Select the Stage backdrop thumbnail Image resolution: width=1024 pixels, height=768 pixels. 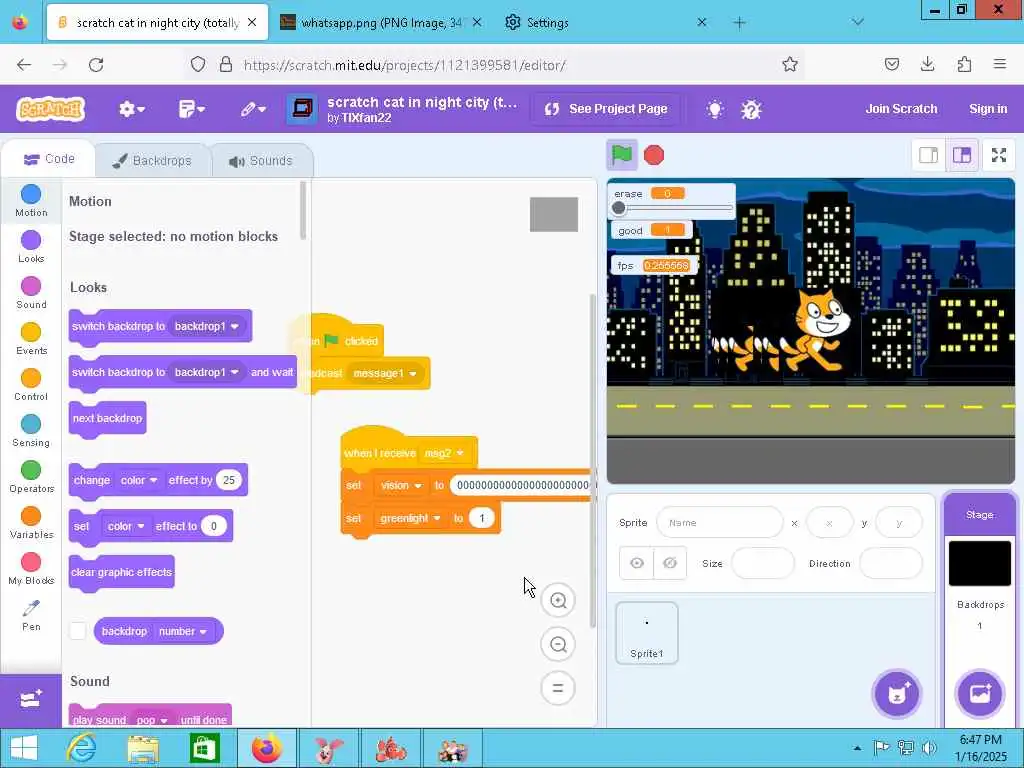click(980, 563)
